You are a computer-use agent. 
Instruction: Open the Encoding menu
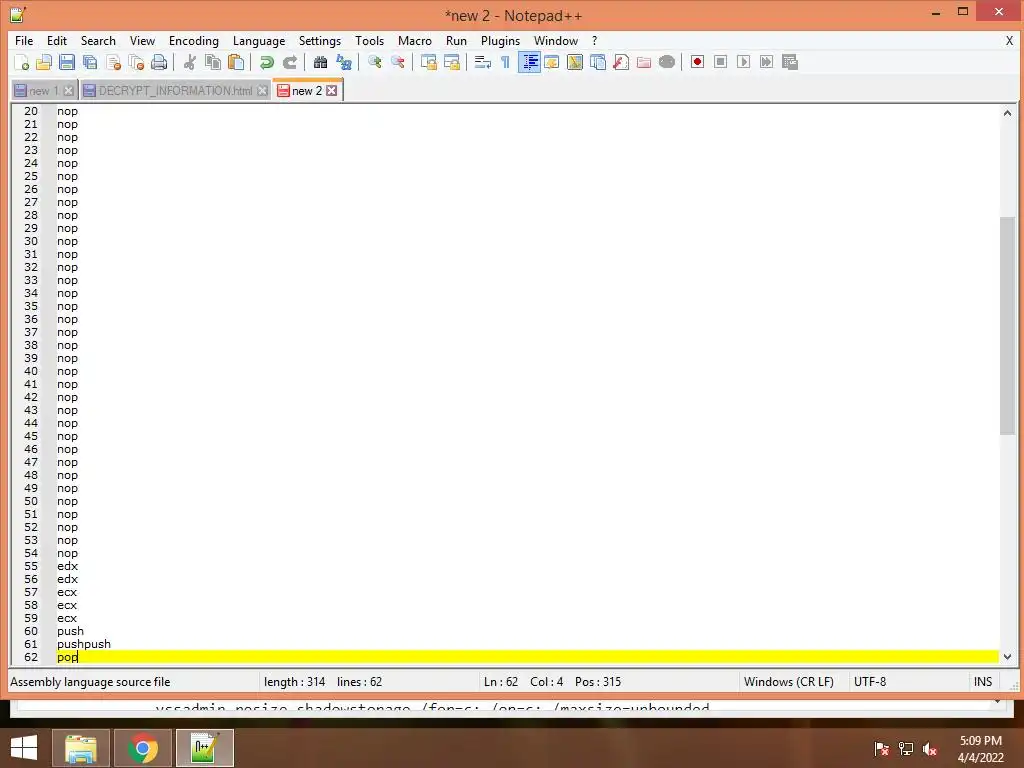tap(193, 40)
